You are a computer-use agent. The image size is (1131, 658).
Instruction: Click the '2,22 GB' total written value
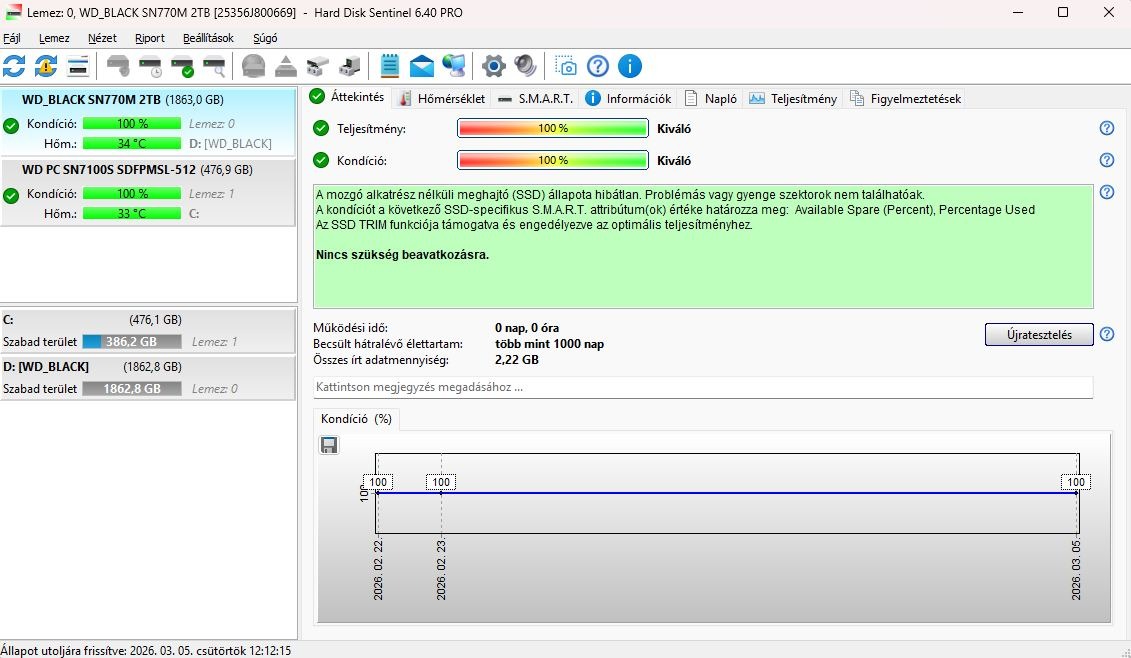[516, 359]
